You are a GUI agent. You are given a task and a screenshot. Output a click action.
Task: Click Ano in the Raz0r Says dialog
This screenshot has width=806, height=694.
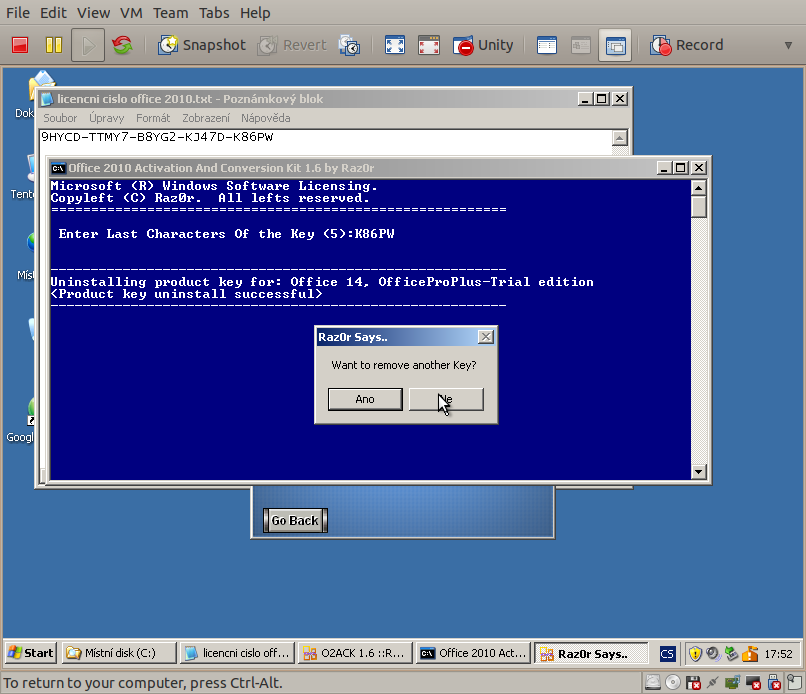(365, 399)
